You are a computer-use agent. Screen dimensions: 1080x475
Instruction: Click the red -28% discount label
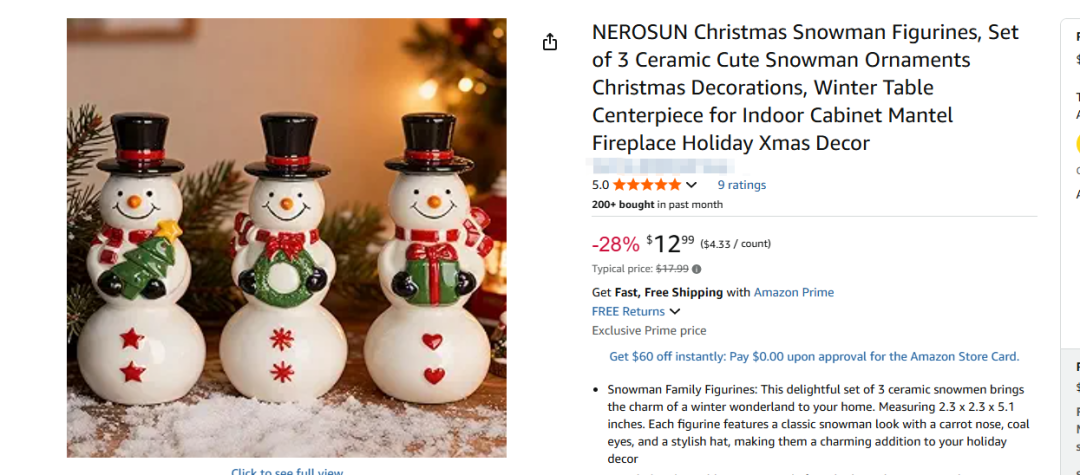tap(616, 244)
